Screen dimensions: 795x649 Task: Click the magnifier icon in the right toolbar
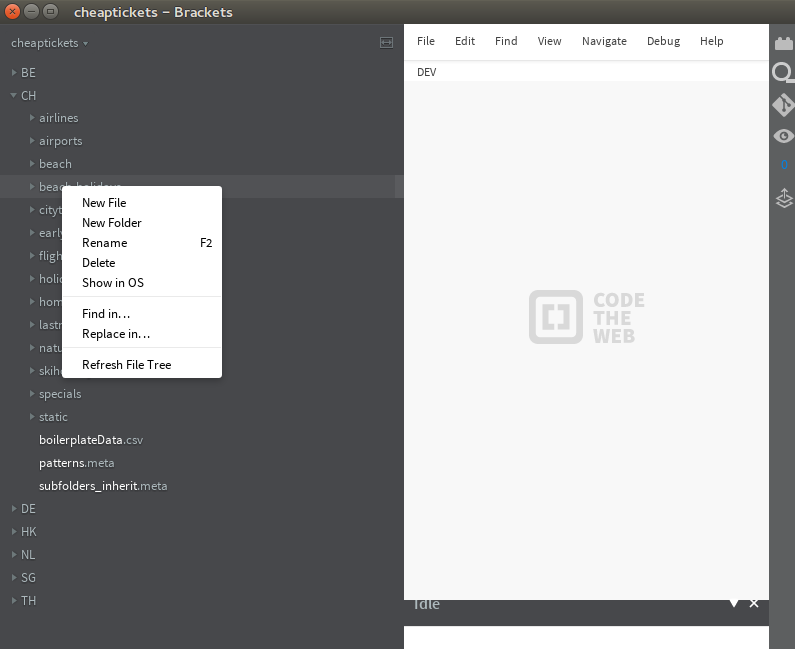[783, 73]
